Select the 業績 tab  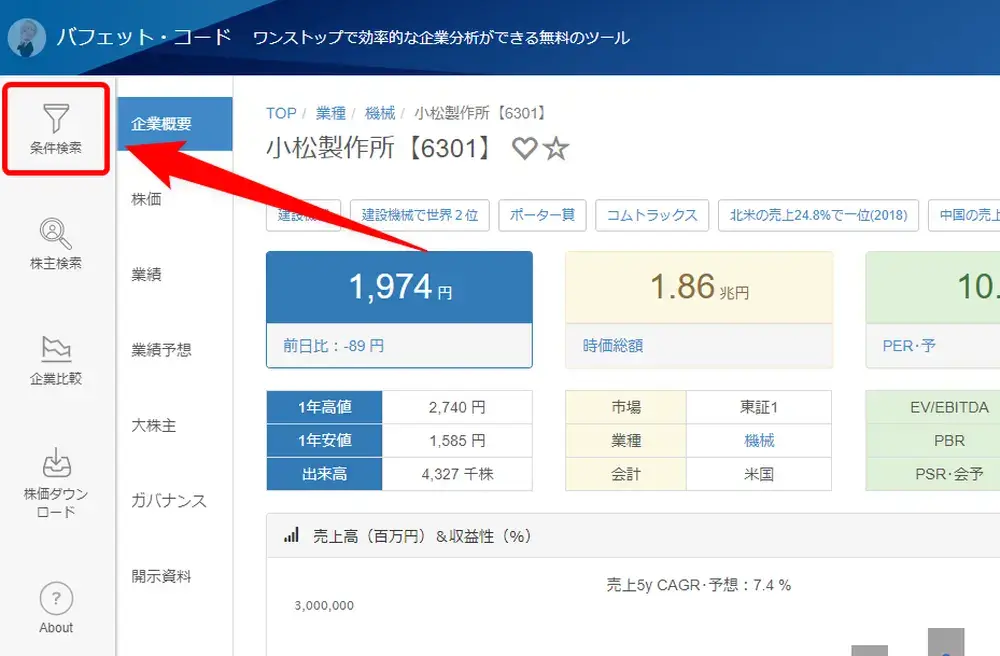coord(146,274)
